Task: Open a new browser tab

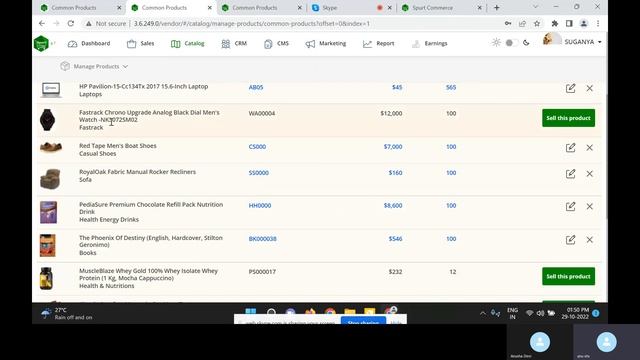Action: click(x=496, y=7)
